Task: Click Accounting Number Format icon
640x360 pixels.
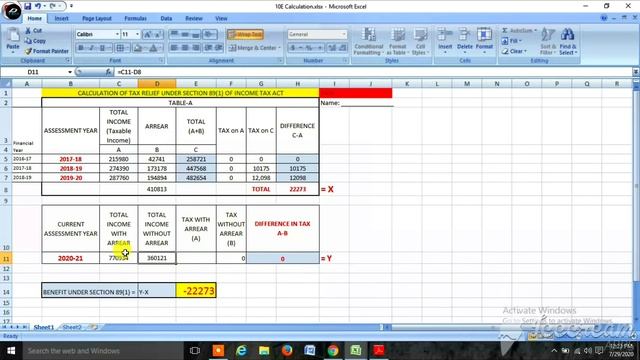Action: 293,48
